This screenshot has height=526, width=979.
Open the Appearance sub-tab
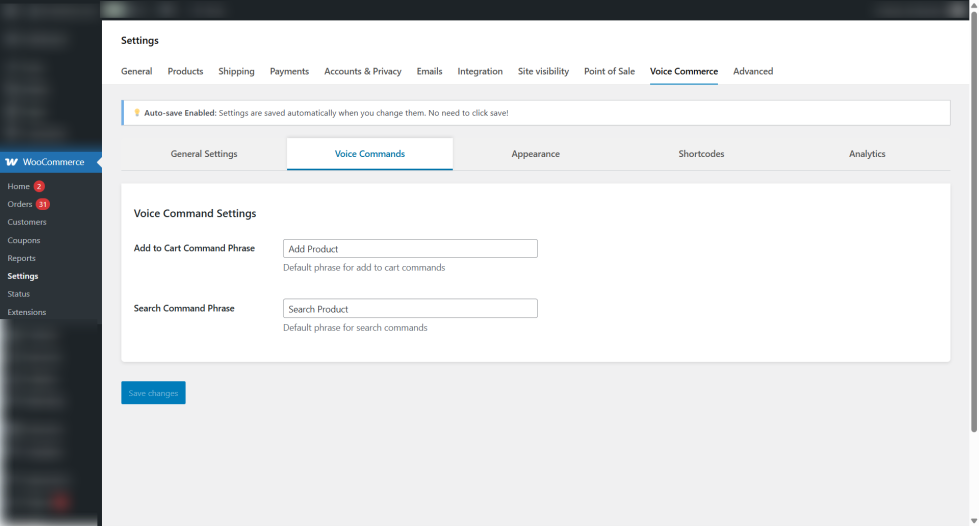(x=536, y=154)
